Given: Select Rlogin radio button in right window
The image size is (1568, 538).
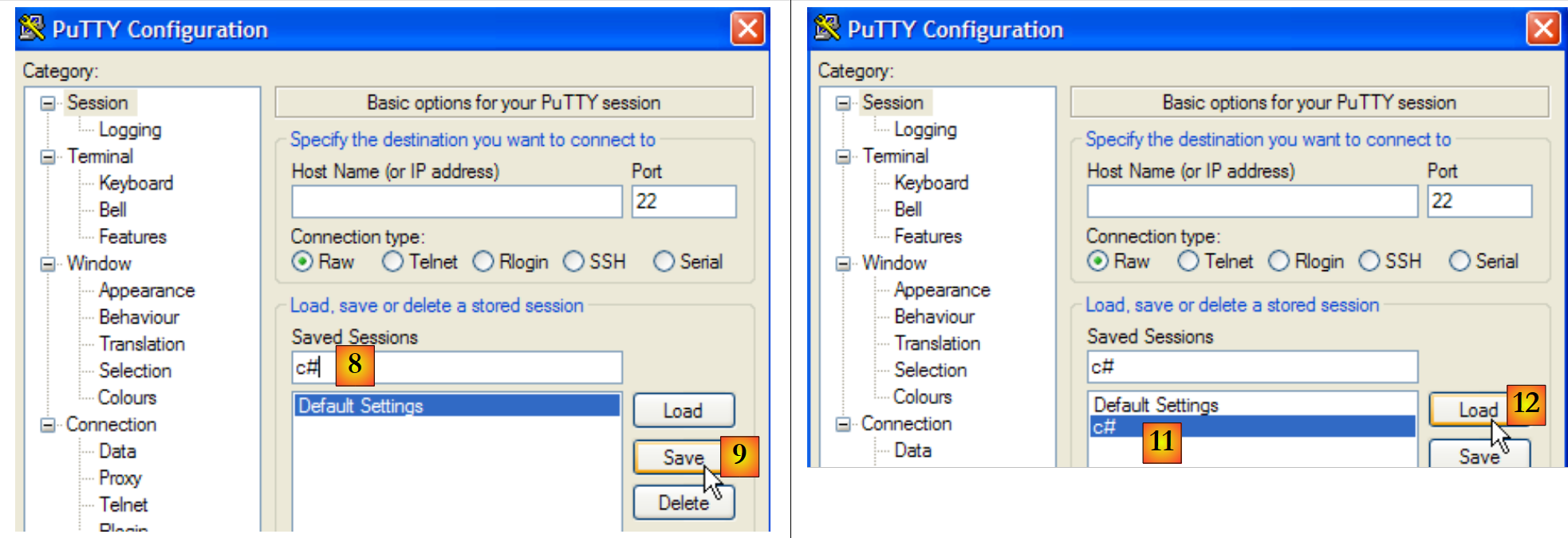Looking at the screenshot, I should (1278, 261).
